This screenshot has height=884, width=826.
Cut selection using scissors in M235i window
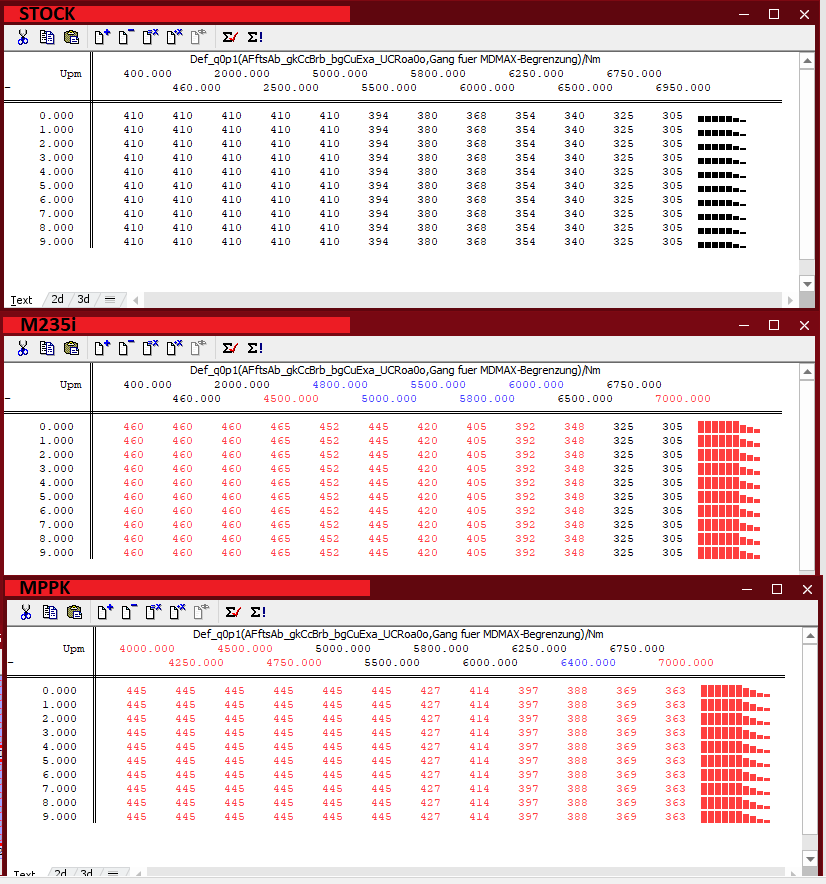coord(23,348)
